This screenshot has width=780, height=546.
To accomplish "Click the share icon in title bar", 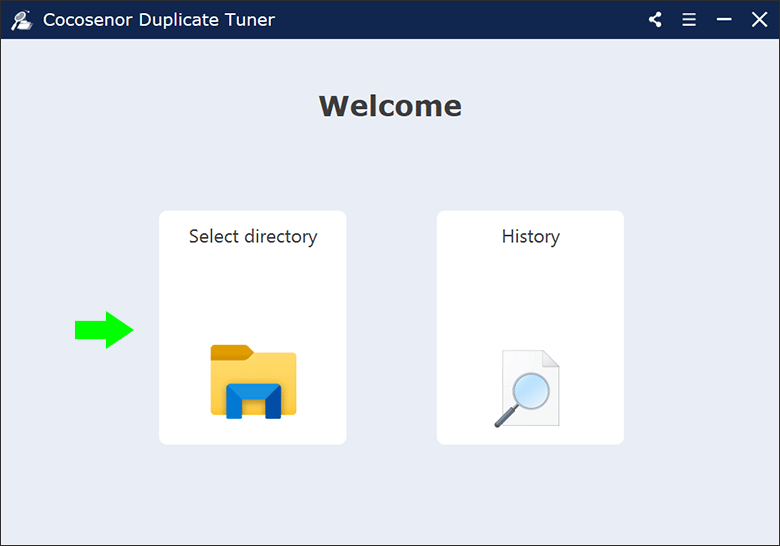I will pyautogui.click(x=655, y=19).
